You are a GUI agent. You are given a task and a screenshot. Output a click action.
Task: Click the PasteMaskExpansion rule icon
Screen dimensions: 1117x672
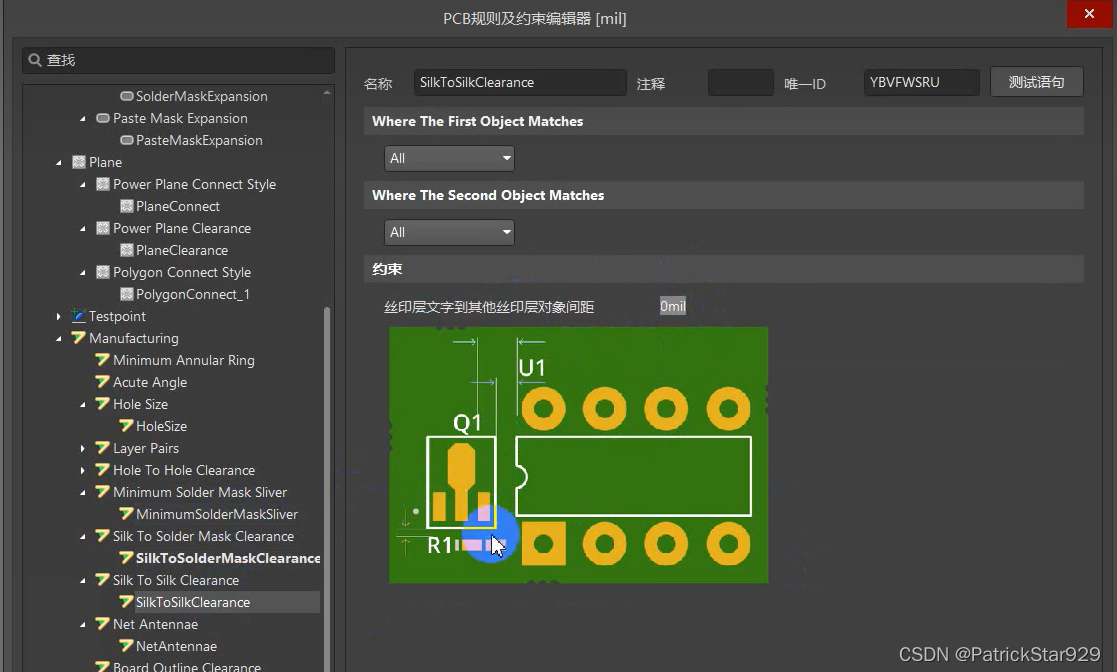coord(127,140)
